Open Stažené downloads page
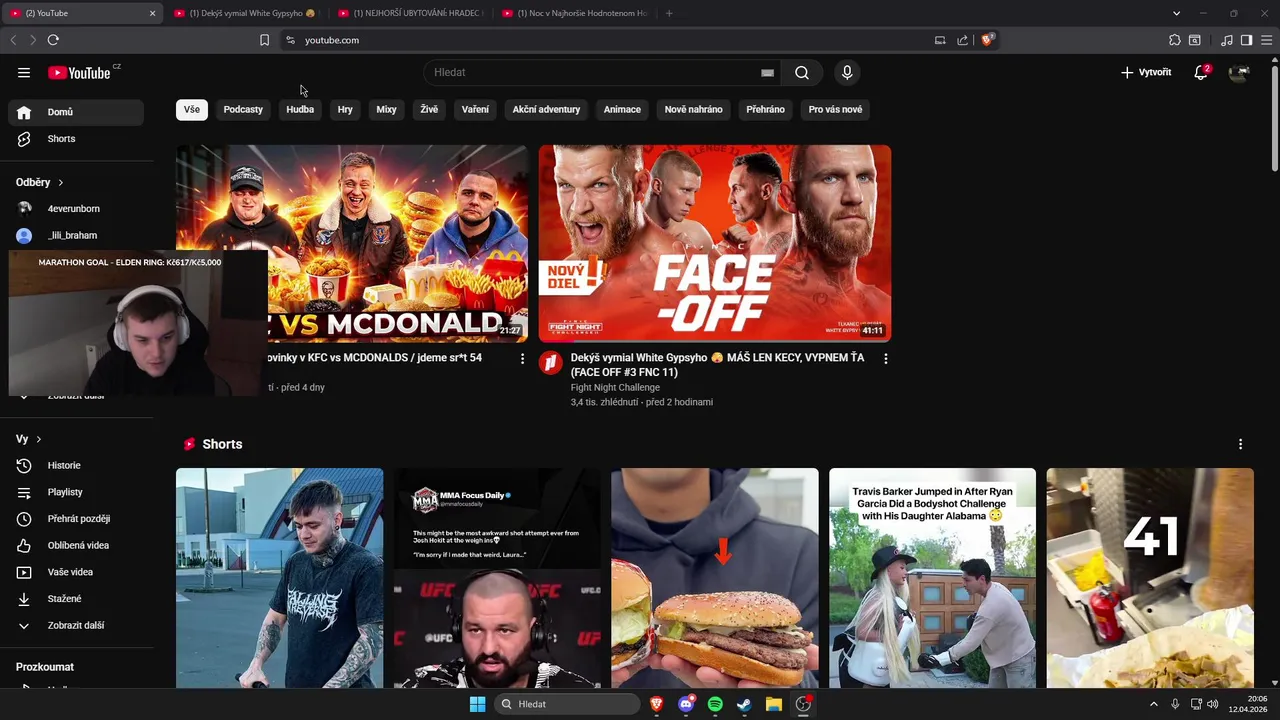The image size is (1280, 720). coord(76,599)
